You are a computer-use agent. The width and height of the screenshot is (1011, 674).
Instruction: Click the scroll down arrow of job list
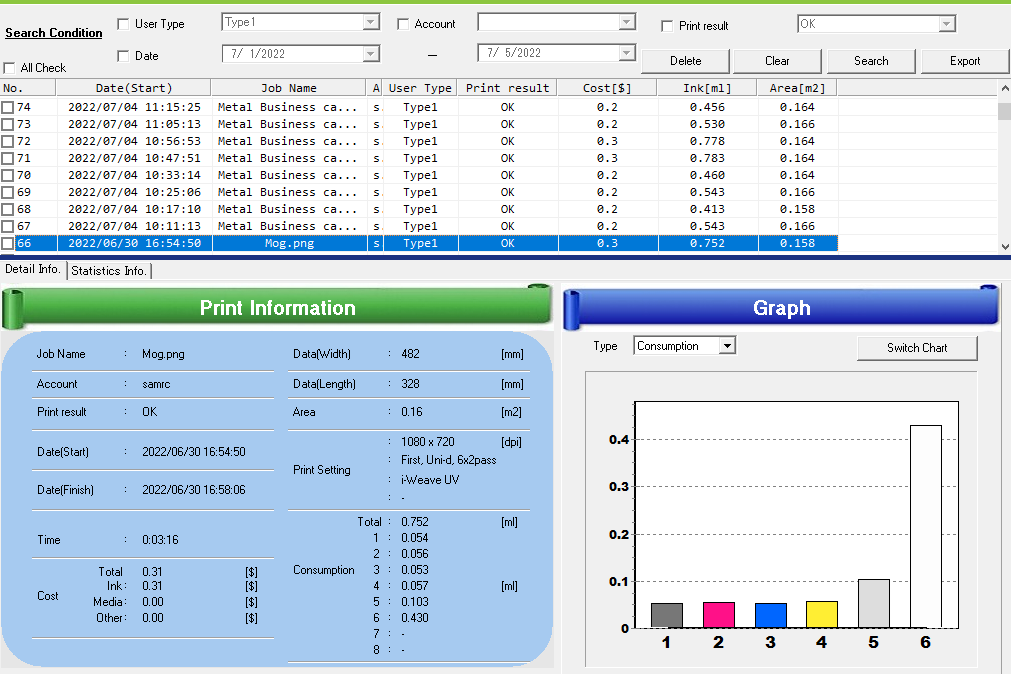pos(1005,246)
